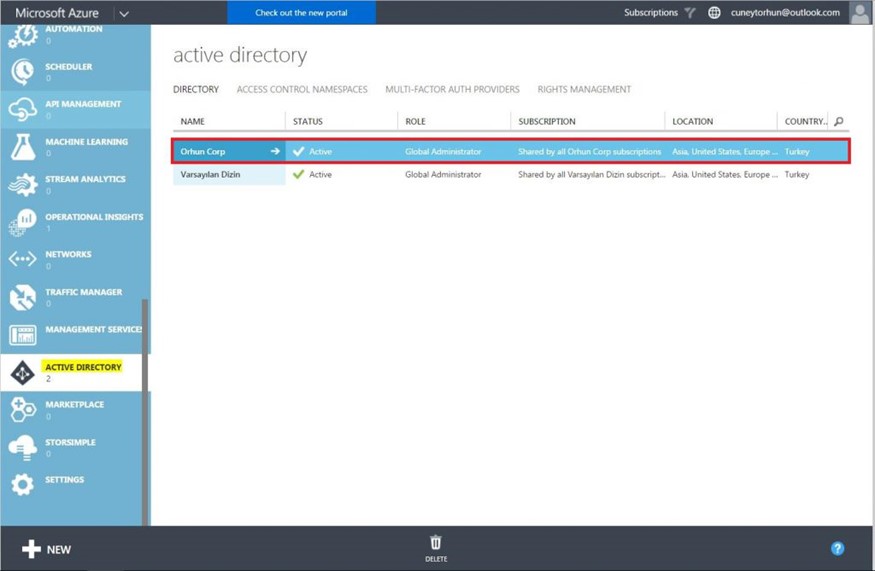Switch to the Directory tab
The width and height of the screenshot is (875, 571).
[196, 89]
